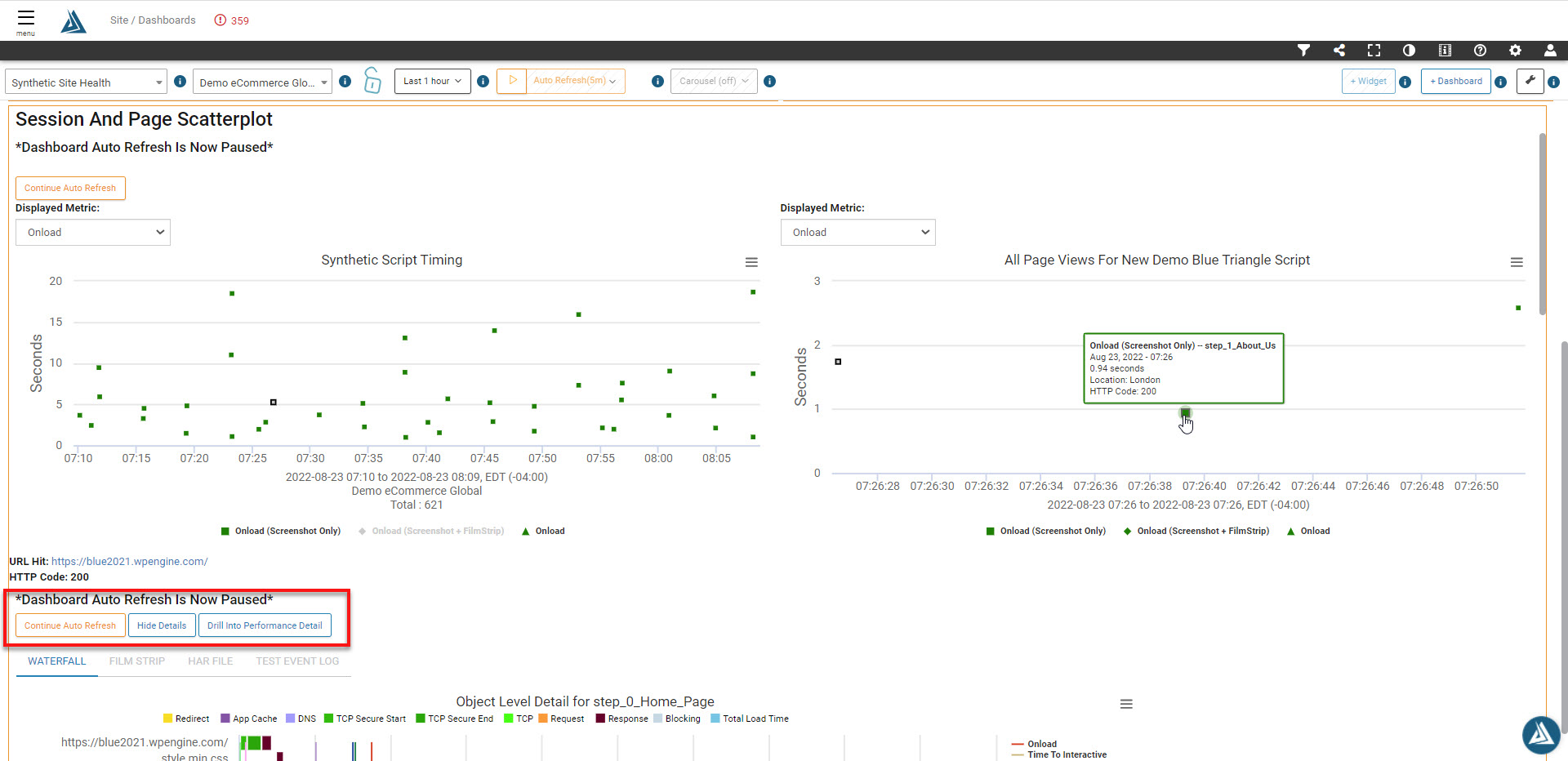Open Carousel (off) dropdown
The image size is (1568, 761).
click(x=714, y=81)
